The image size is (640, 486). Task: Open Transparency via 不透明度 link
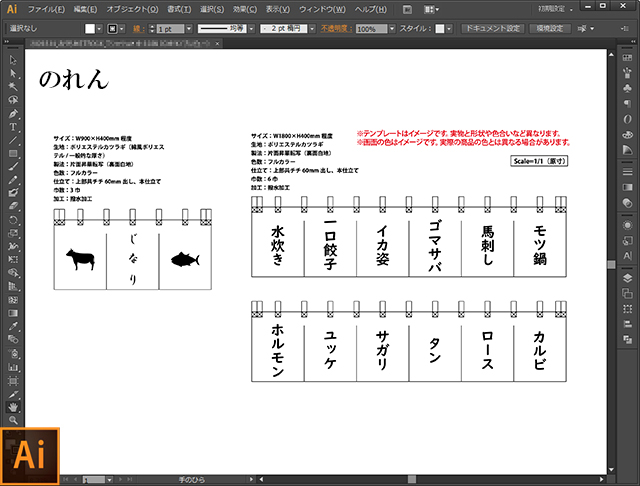click(336, 29)
